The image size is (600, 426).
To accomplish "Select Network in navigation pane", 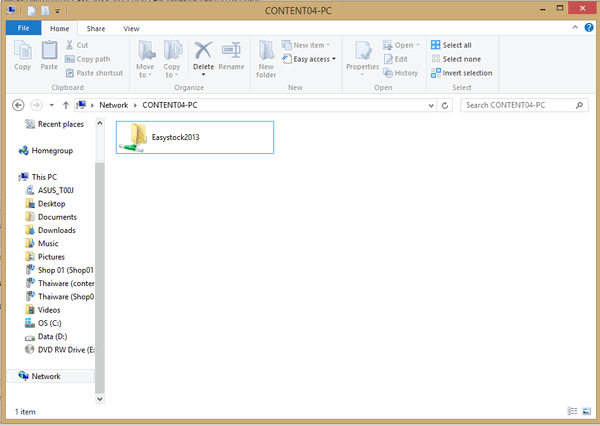I will (50, 376).
